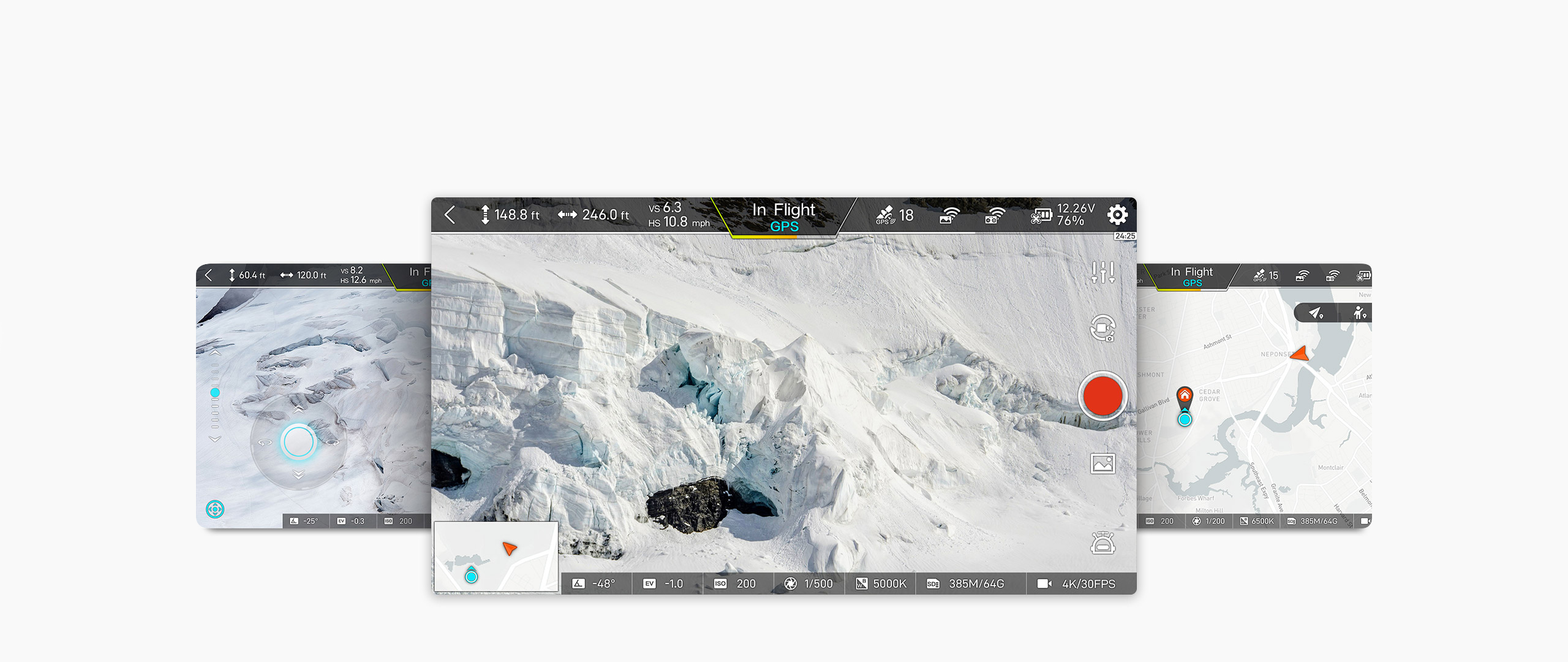Expand the mini map thumbnail
Screen dimensions: 1568x662
pyautogui.click(x=496, y=556)
